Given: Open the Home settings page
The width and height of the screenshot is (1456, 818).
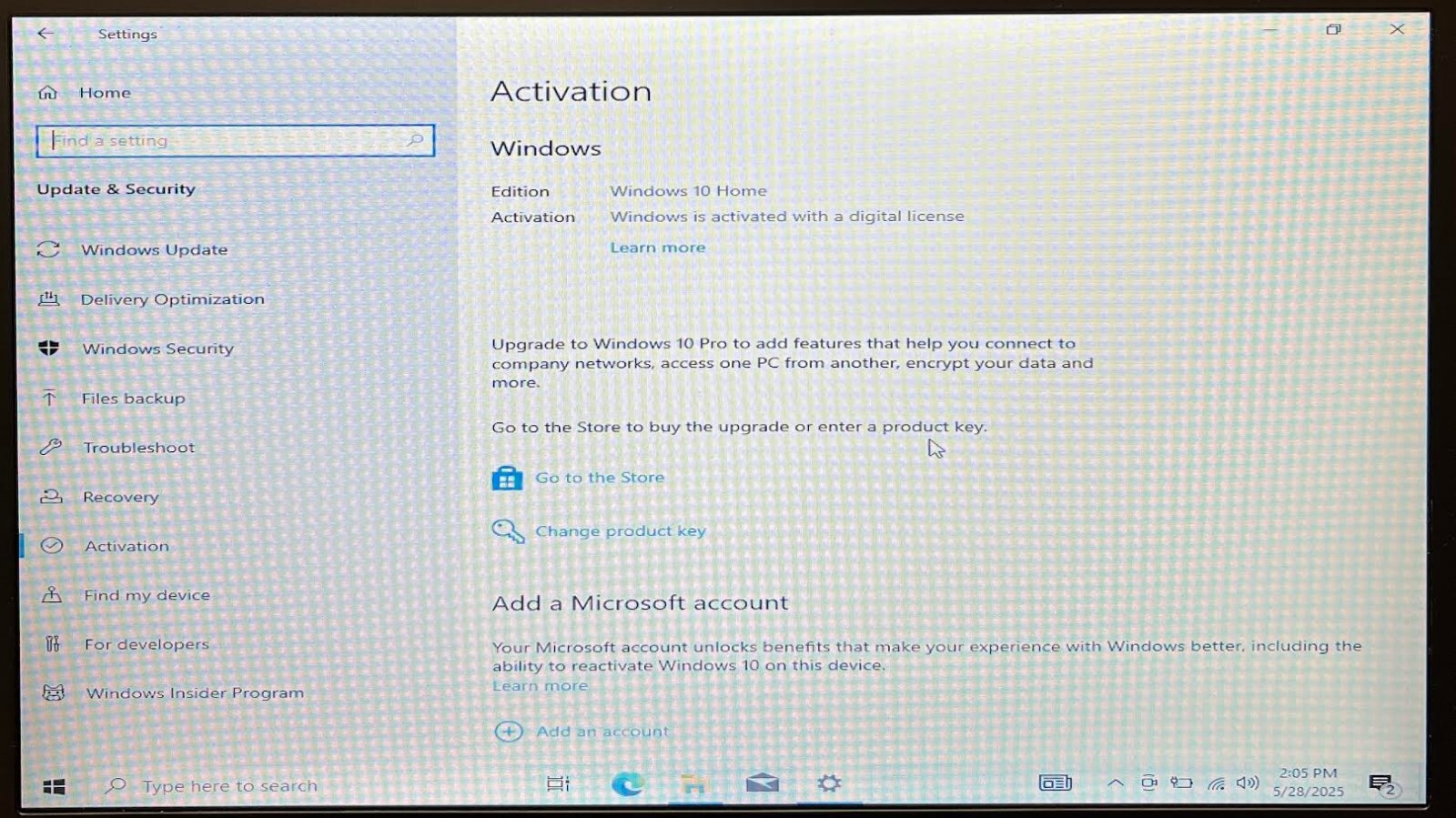Looking at the screenshot, I should [x=105, y=93].
